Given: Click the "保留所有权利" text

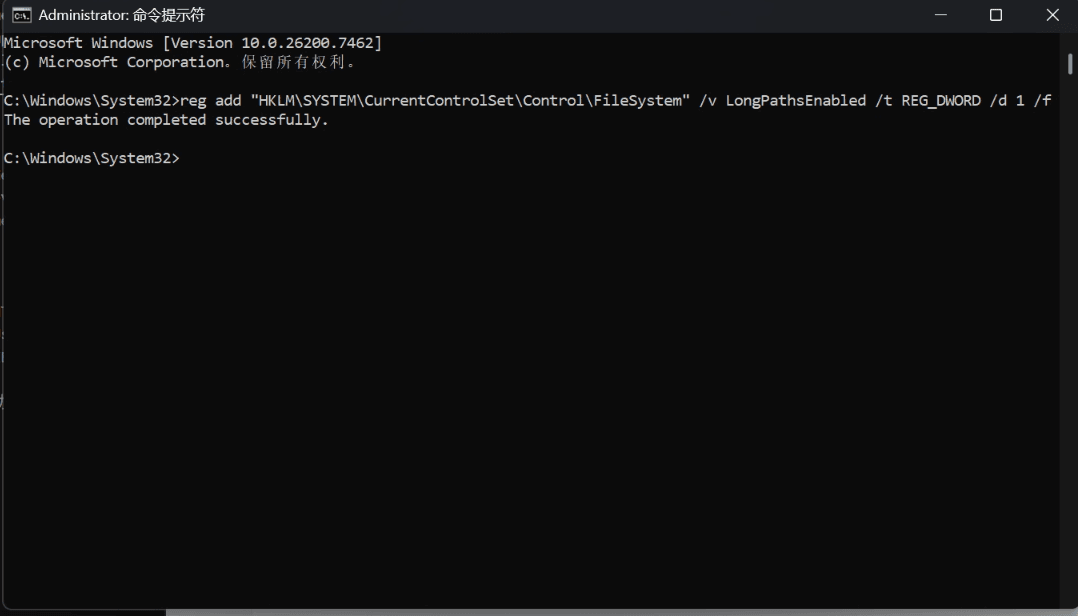Looking at the screenshot, I should click(298, 62).
